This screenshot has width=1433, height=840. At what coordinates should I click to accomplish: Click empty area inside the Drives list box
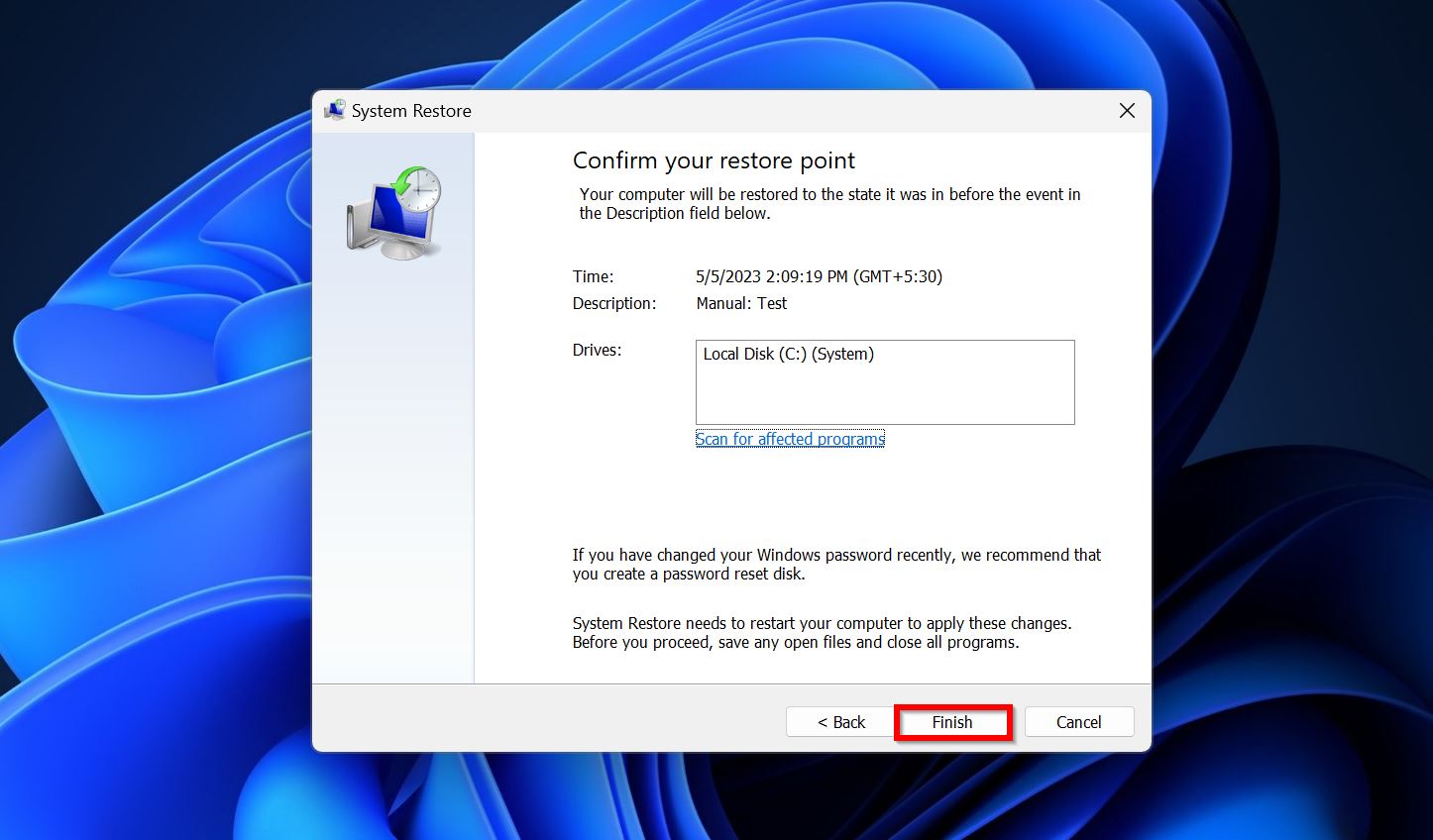(884, 396)
